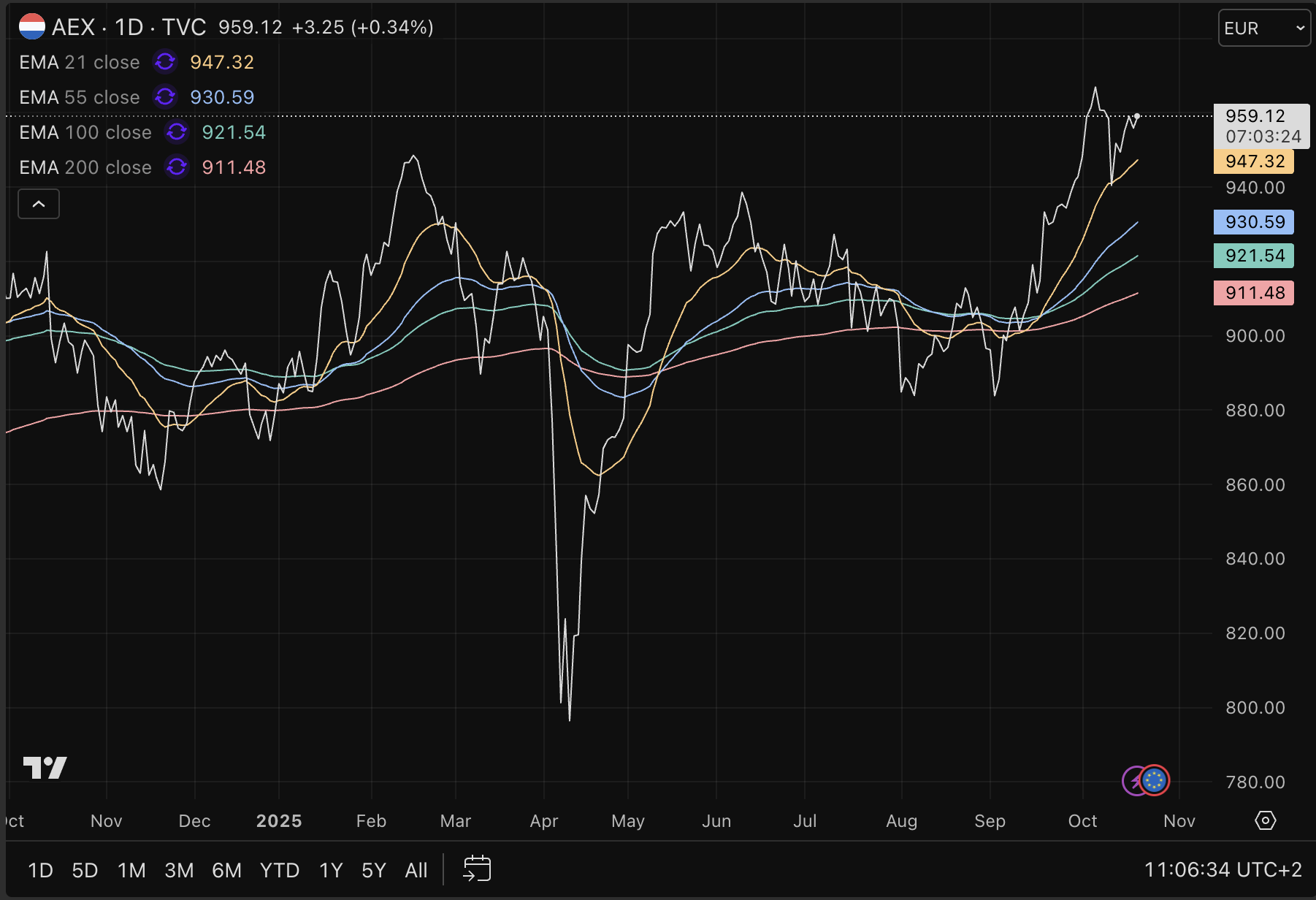Click the EMA 200 refresh icon
Viewport: 1316px width, 900px height.
click(x=177, y=167)
